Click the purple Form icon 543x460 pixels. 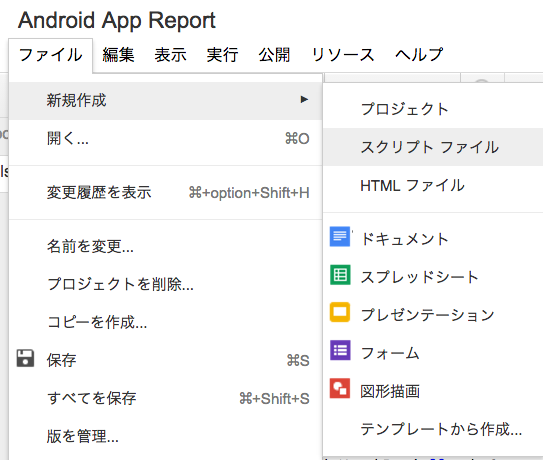pyautogui.click(x=340, y=350)
